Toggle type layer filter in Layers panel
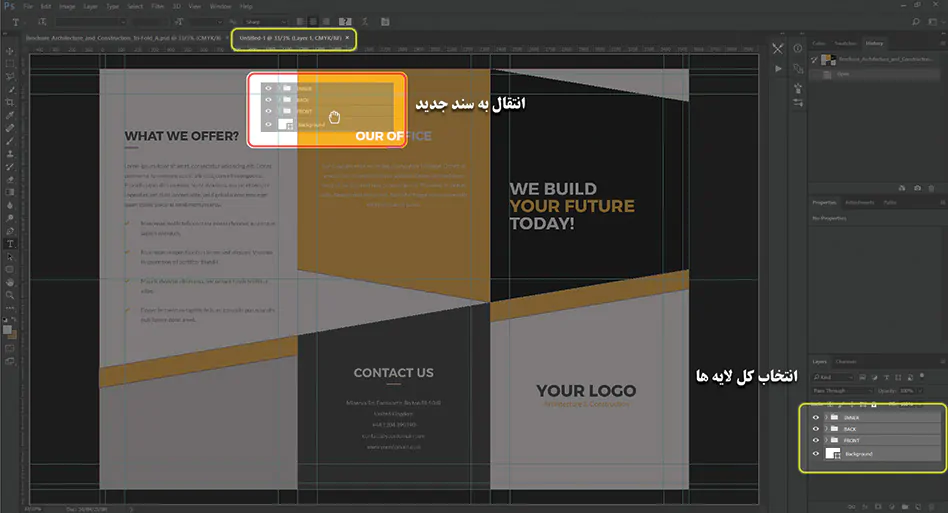 point(886,377)
